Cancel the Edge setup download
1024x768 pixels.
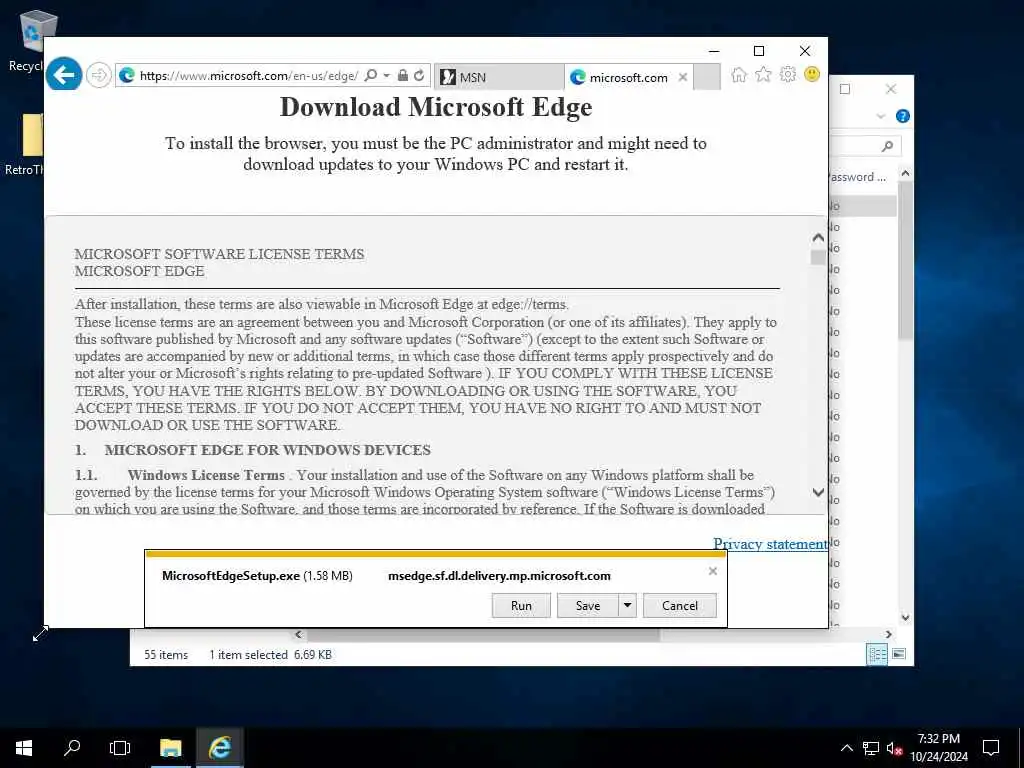pos(680,605)
